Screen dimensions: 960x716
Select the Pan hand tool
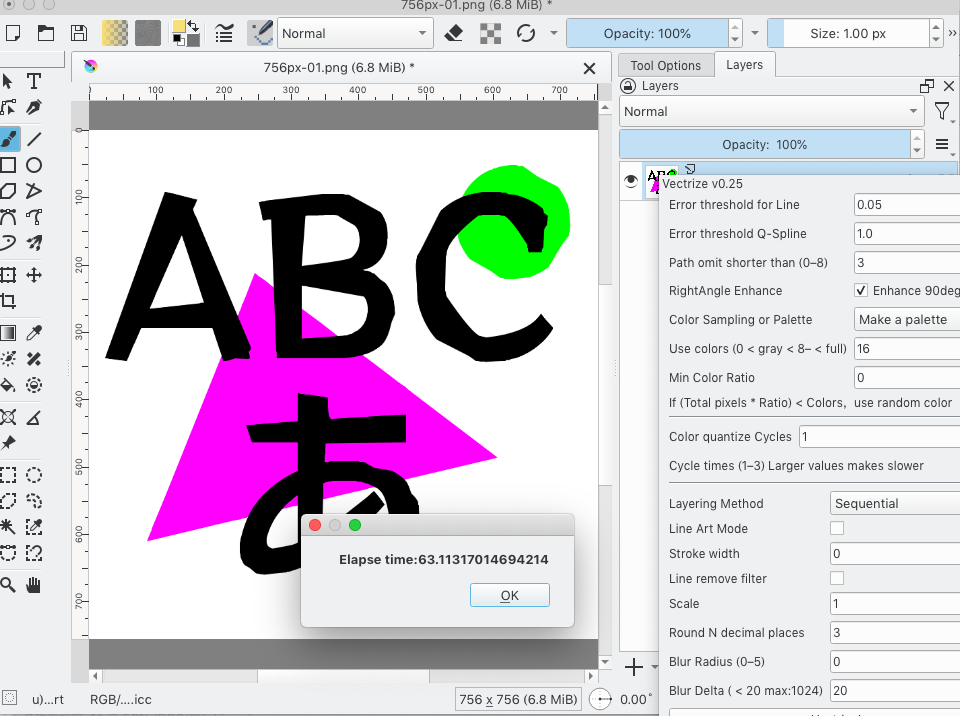[34, 585]
